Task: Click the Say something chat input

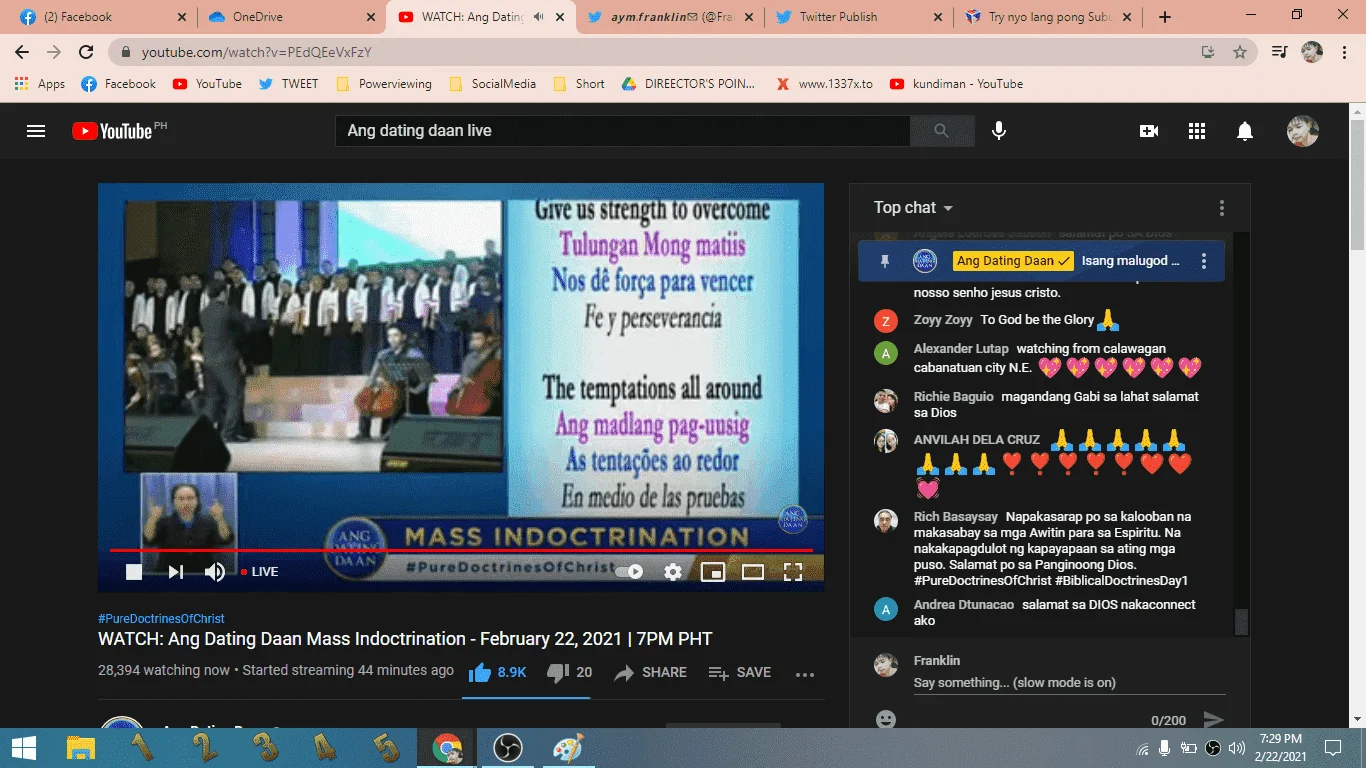Action: pos(1069,683)
